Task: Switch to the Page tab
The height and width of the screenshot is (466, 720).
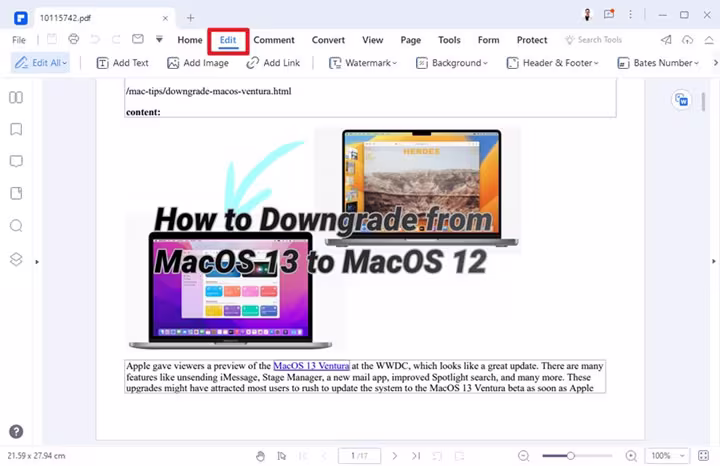Action: pyautogui.click(x=411, y=40)
